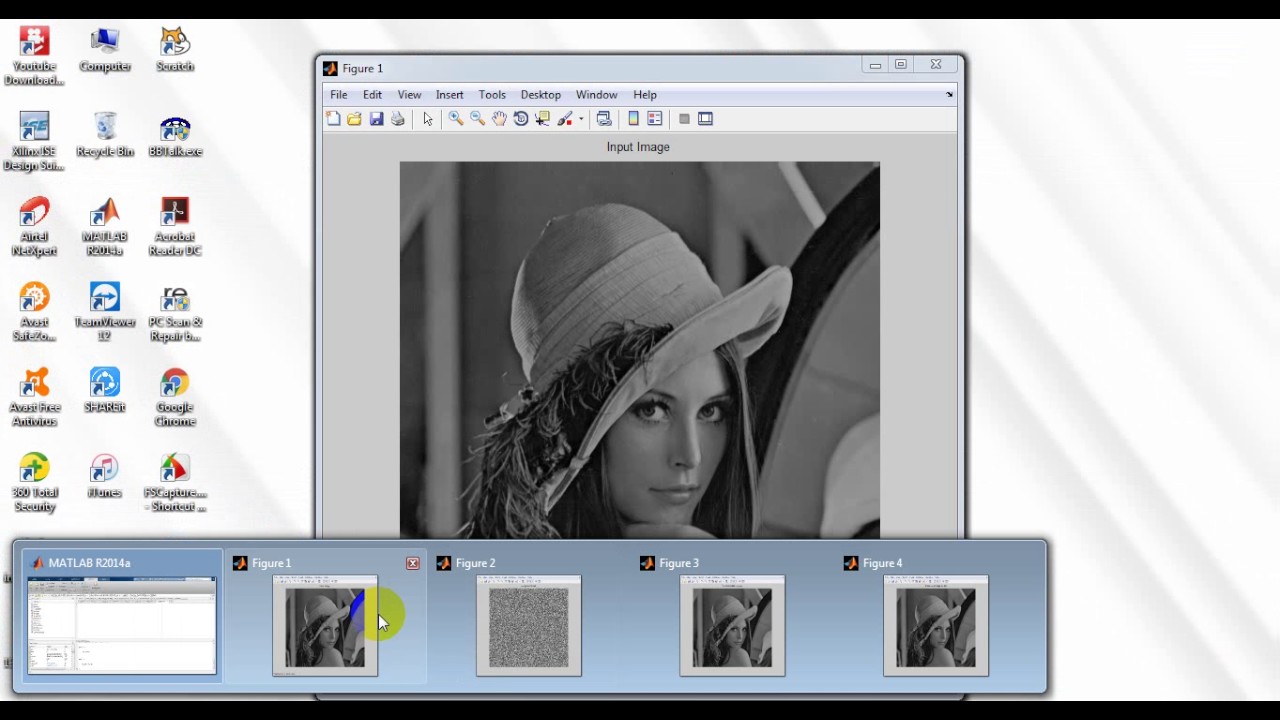Close the Figure 1 taskbar preview
Screen dimensions: 1280x720
pos(413,564)
